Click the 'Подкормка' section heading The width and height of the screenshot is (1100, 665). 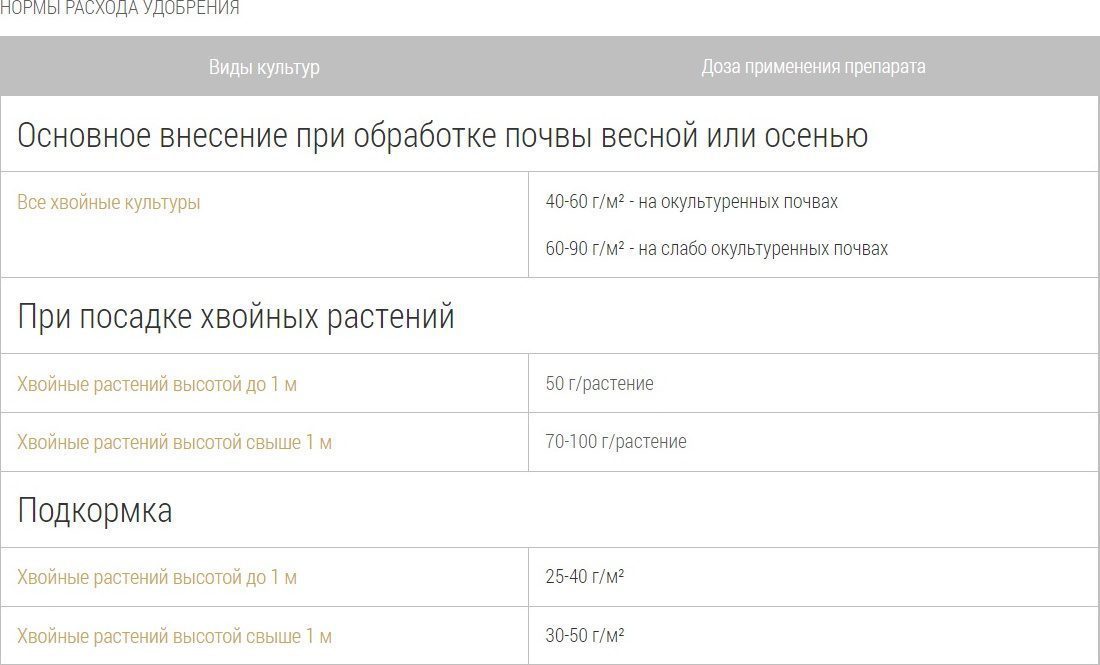coord(95,510)
